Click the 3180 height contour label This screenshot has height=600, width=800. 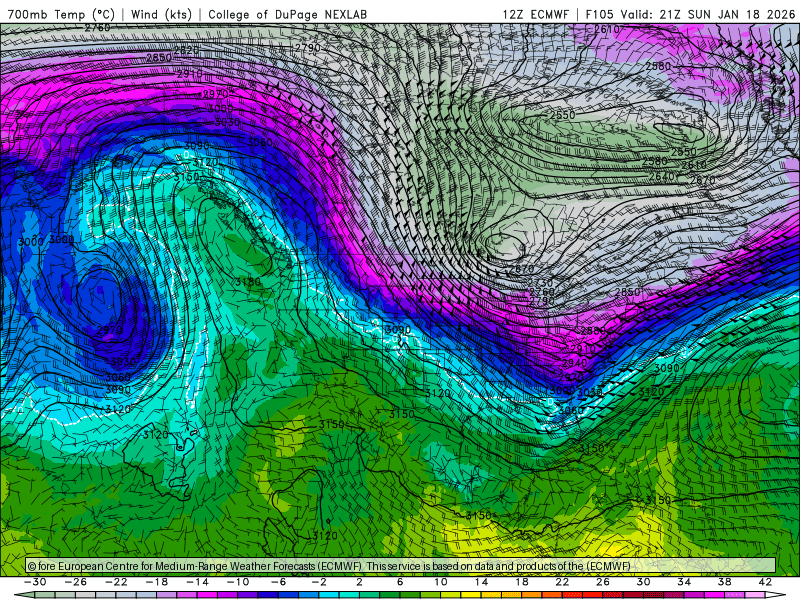248,282
